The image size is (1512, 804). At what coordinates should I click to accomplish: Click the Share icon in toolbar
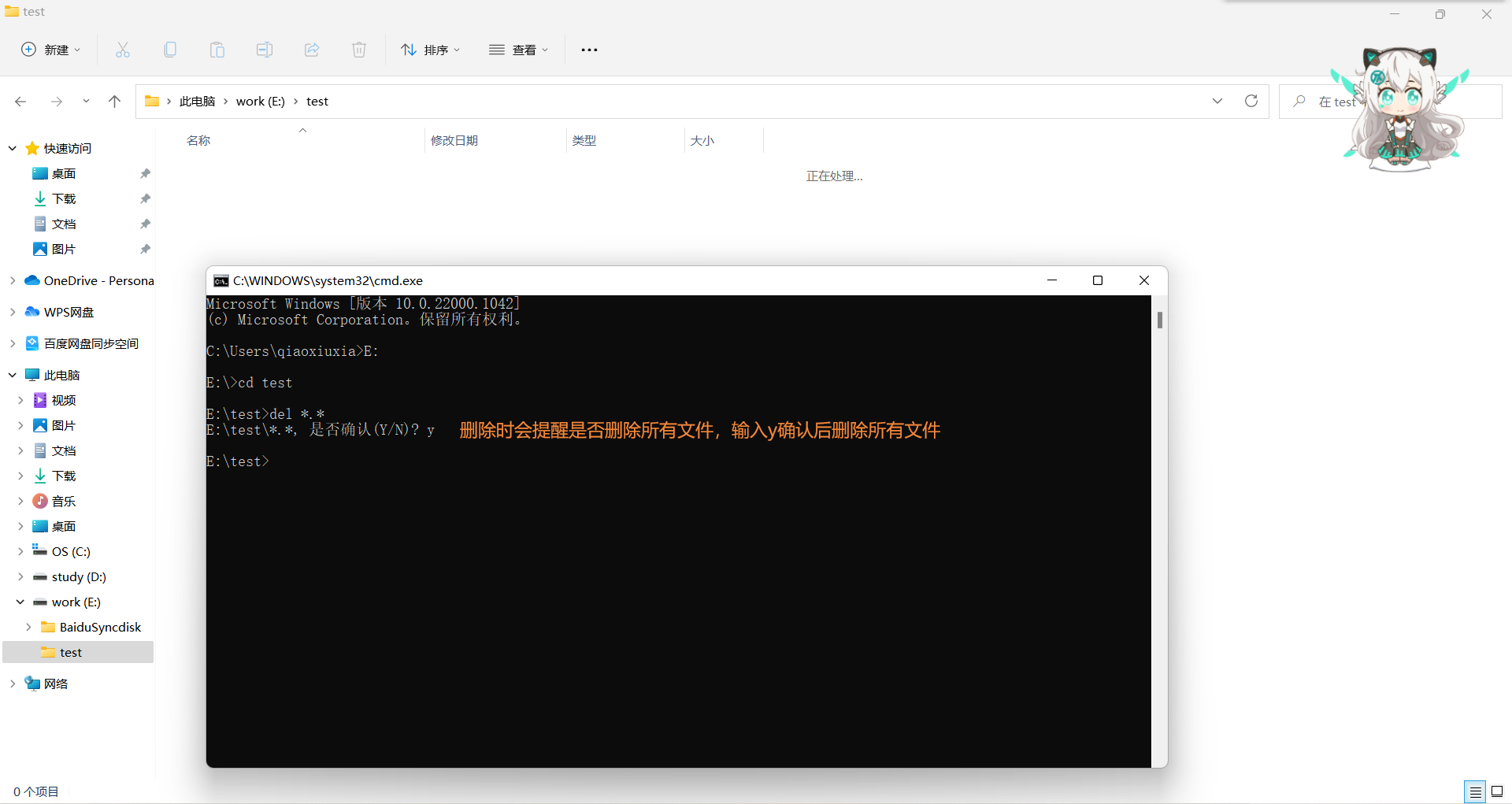click(x=312, y=50)
